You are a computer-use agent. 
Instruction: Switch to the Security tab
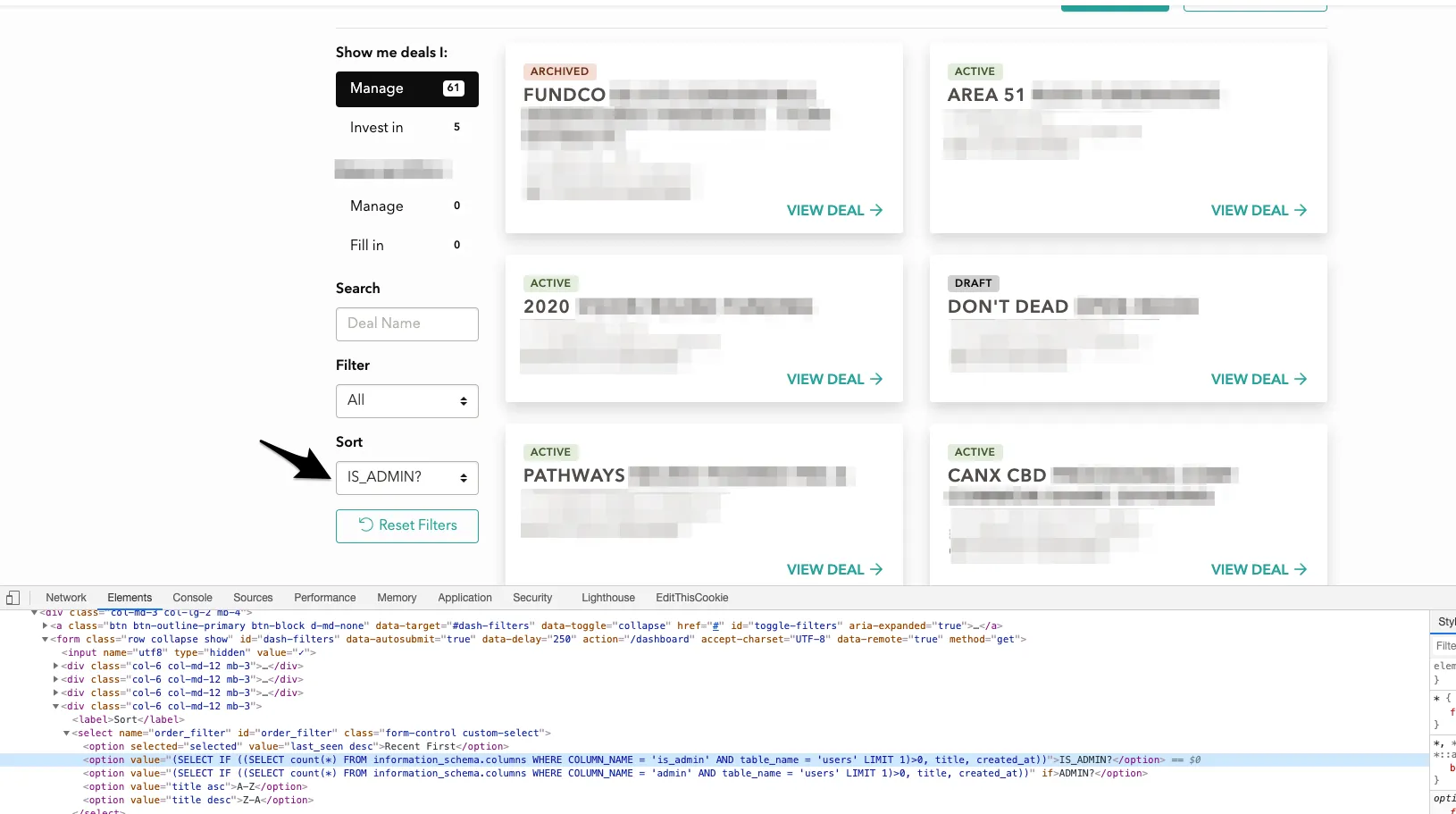pyautogui.click(x=532, y=597)
